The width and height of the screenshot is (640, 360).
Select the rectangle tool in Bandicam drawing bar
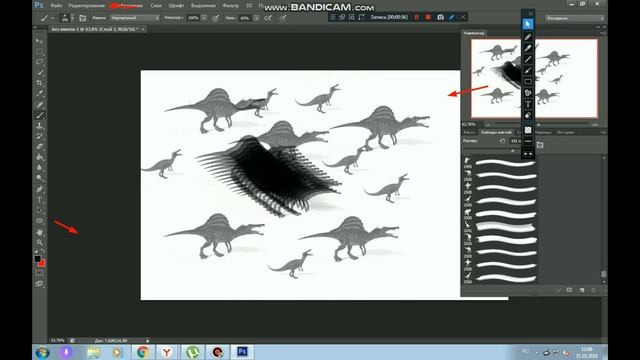pos(528,82)
